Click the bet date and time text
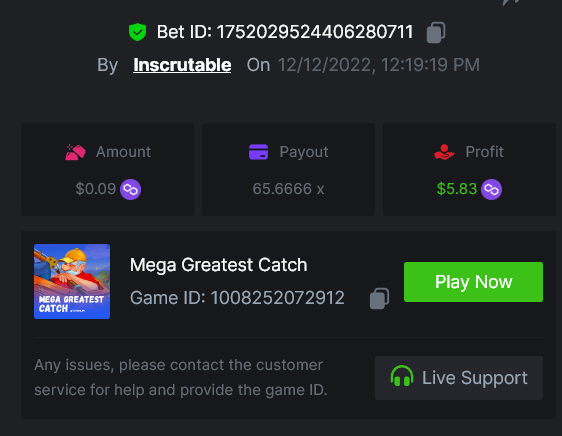The height and width of the screenshot is (436, 562). coord(378,65)
